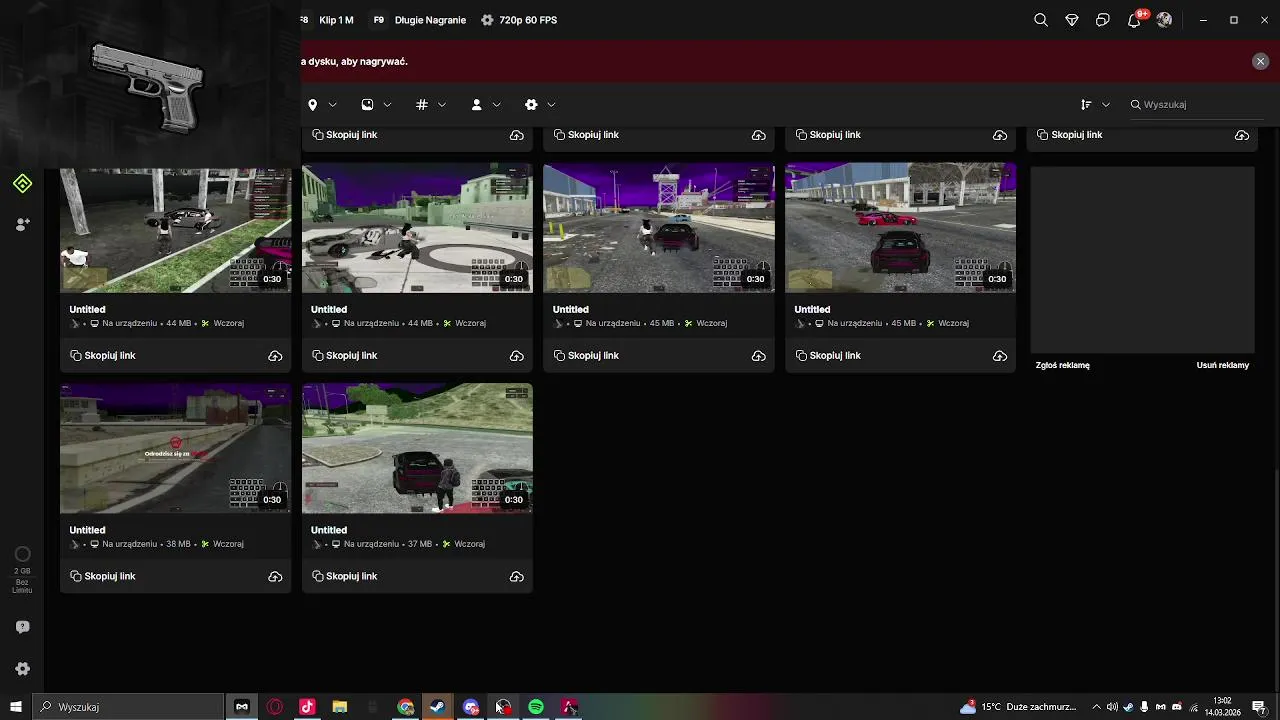
Task: Click Usuń reklamy link
Action: point(1223,365)
